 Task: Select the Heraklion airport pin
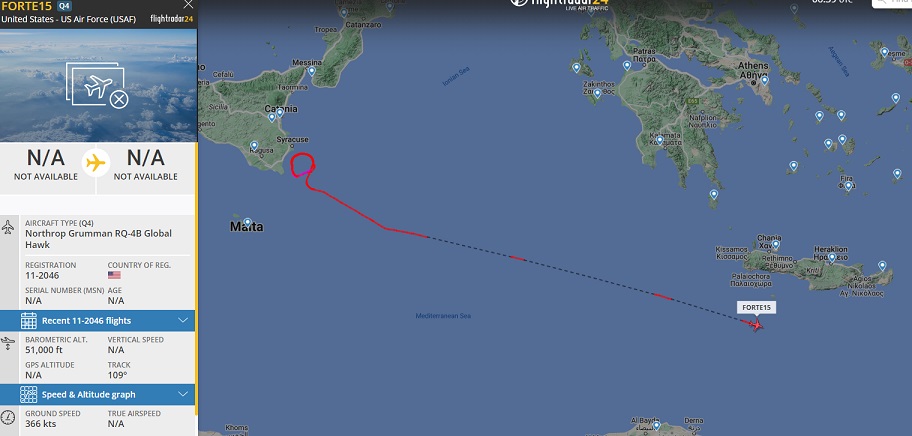pyautogui.click(x=832, y=257)
